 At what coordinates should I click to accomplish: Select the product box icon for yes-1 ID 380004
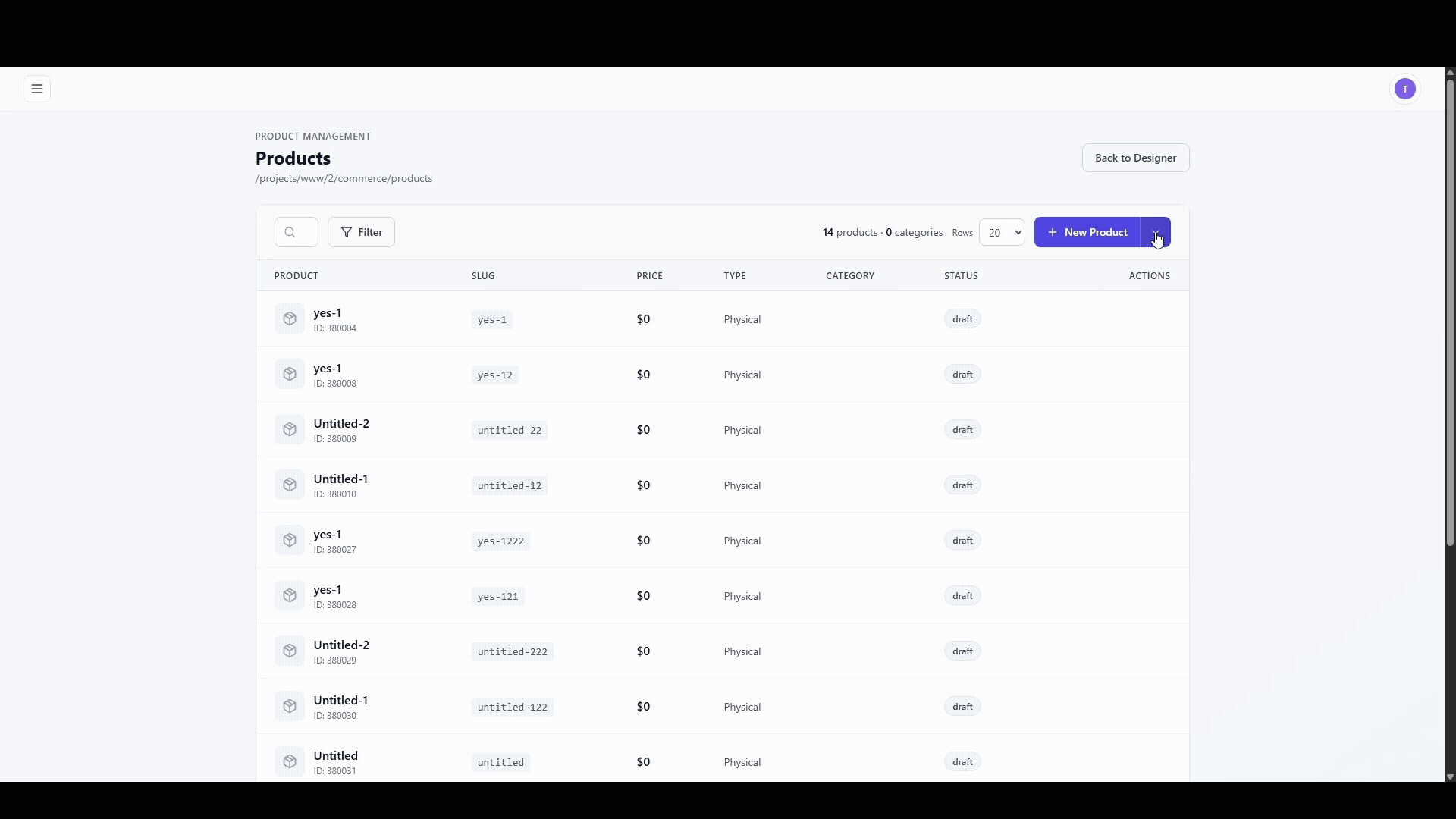[x=289, y=318]
